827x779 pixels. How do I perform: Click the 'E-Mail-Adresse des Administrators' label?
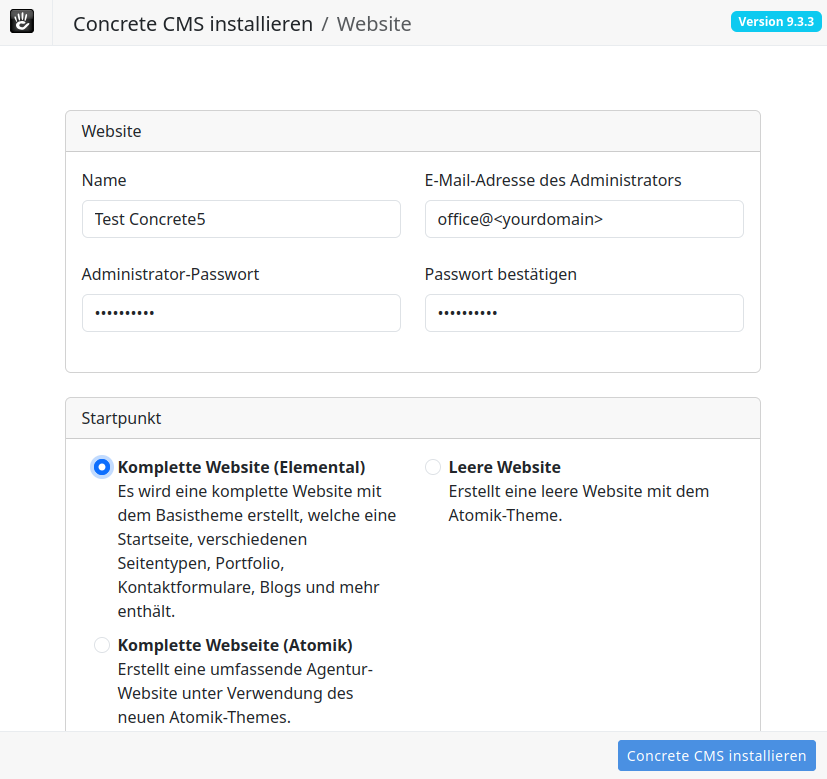click(x=553, y=180)
